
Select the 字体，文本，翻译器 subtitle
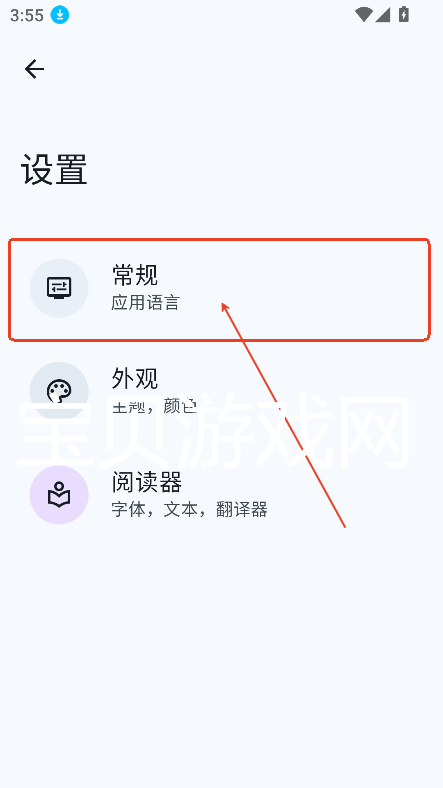189,510
